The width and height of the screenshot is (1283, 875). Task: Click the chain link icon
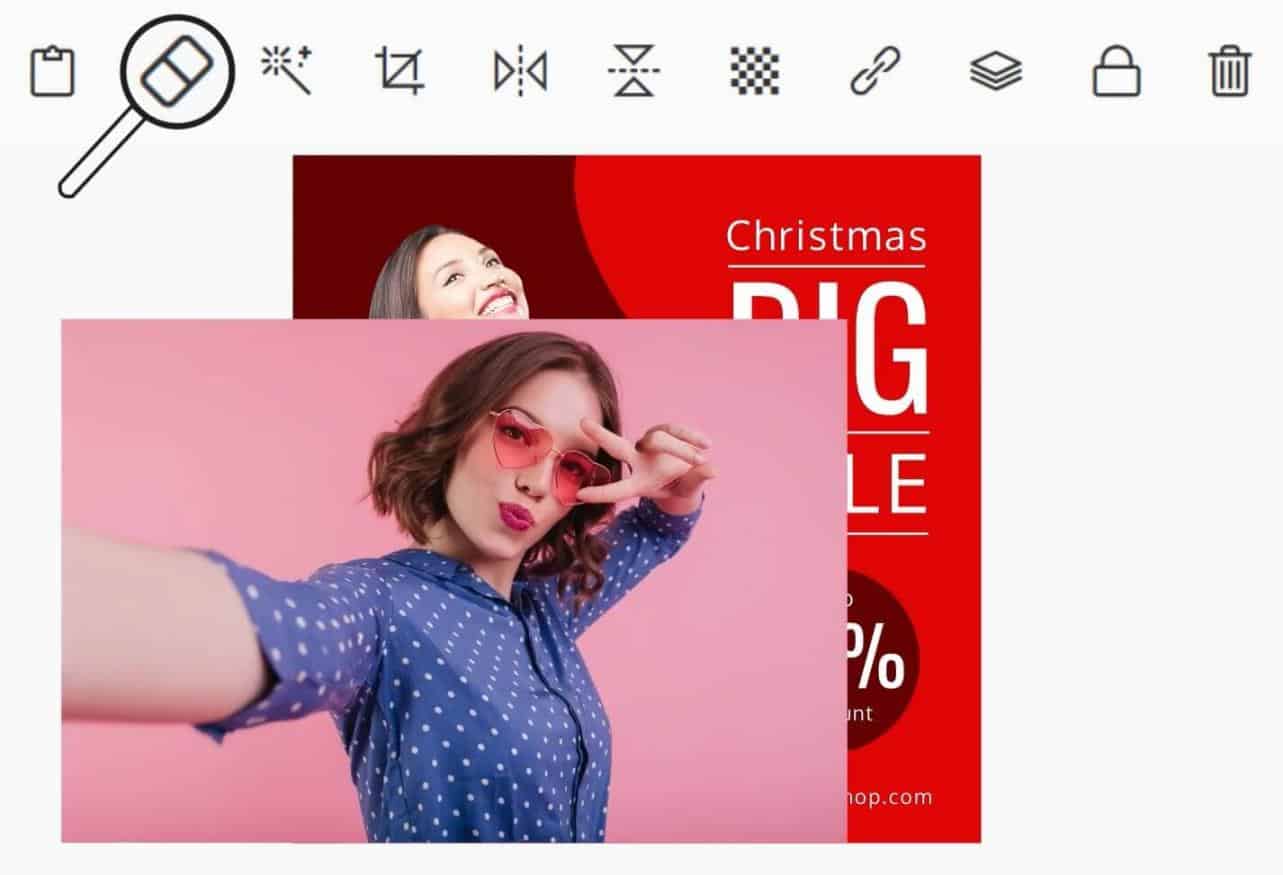click(x=875, y=71)
